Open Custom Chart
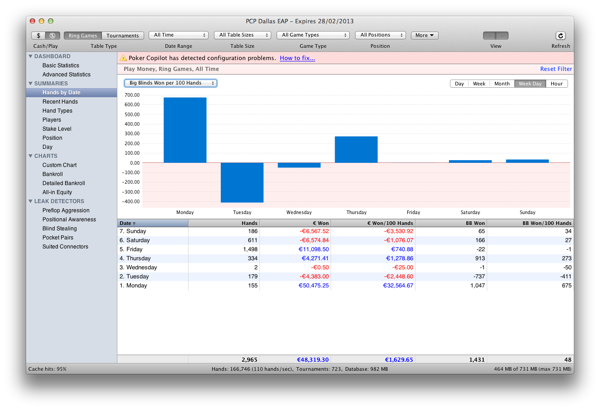Viewport: 600px width, 410px height. 59,165
